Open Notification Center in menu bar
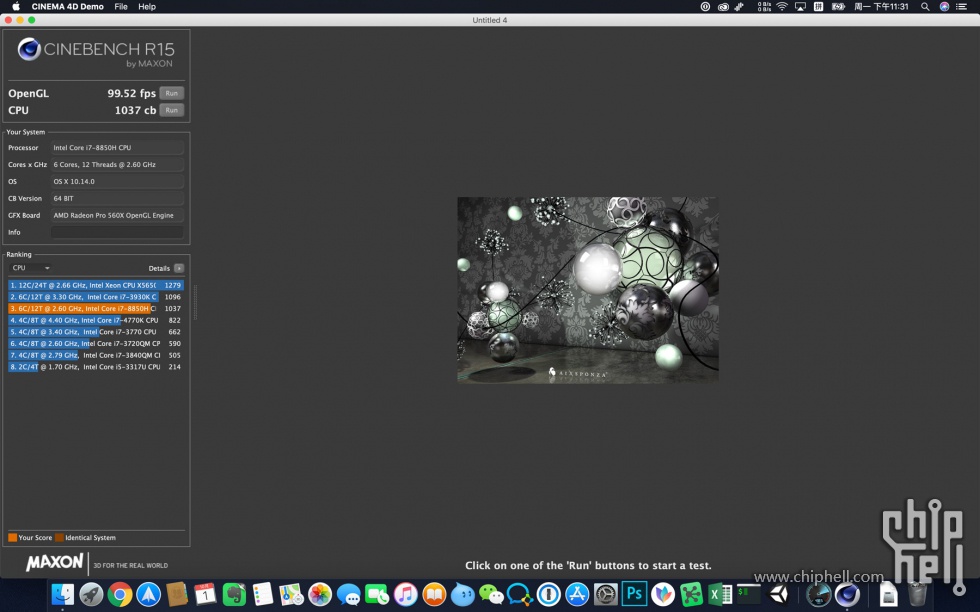The image size is (980, 612). point(962,6)
